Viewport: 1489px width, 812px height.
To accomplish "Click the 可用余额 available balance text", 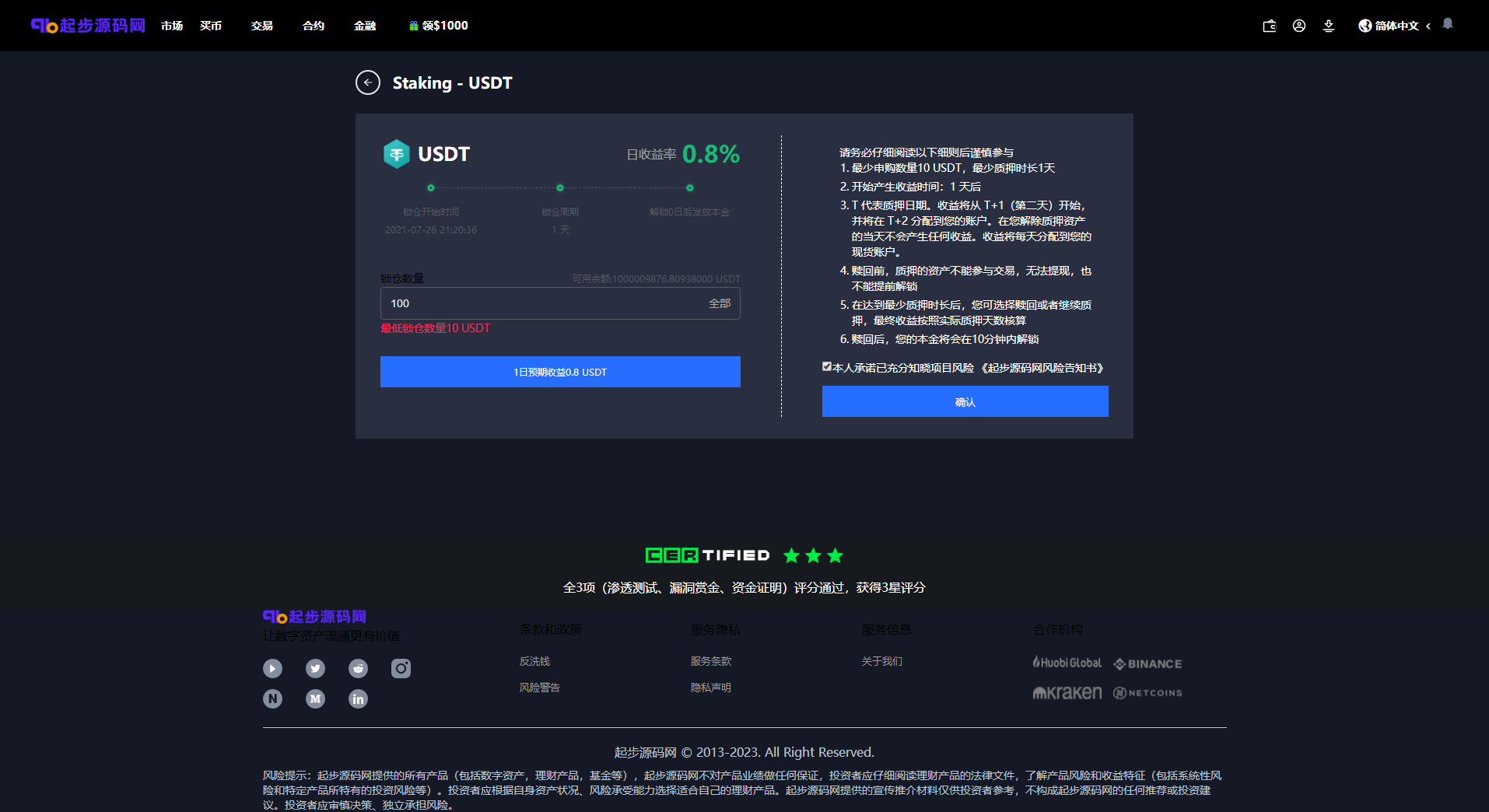I will [x=657, y=278].
